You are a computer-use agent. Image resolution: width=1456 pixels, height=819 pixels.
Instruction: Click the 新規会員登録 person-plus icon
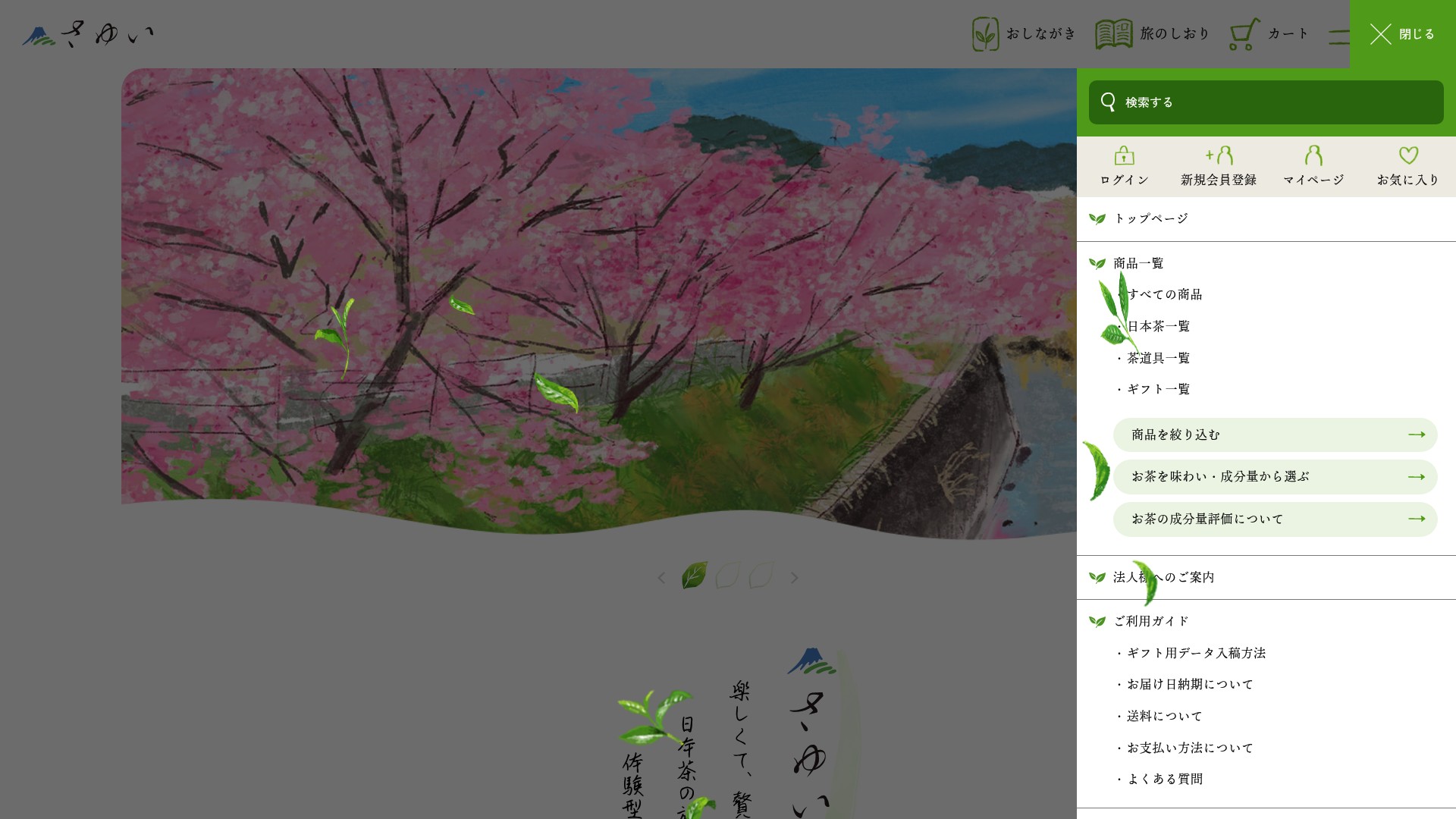coord(1219,155)
